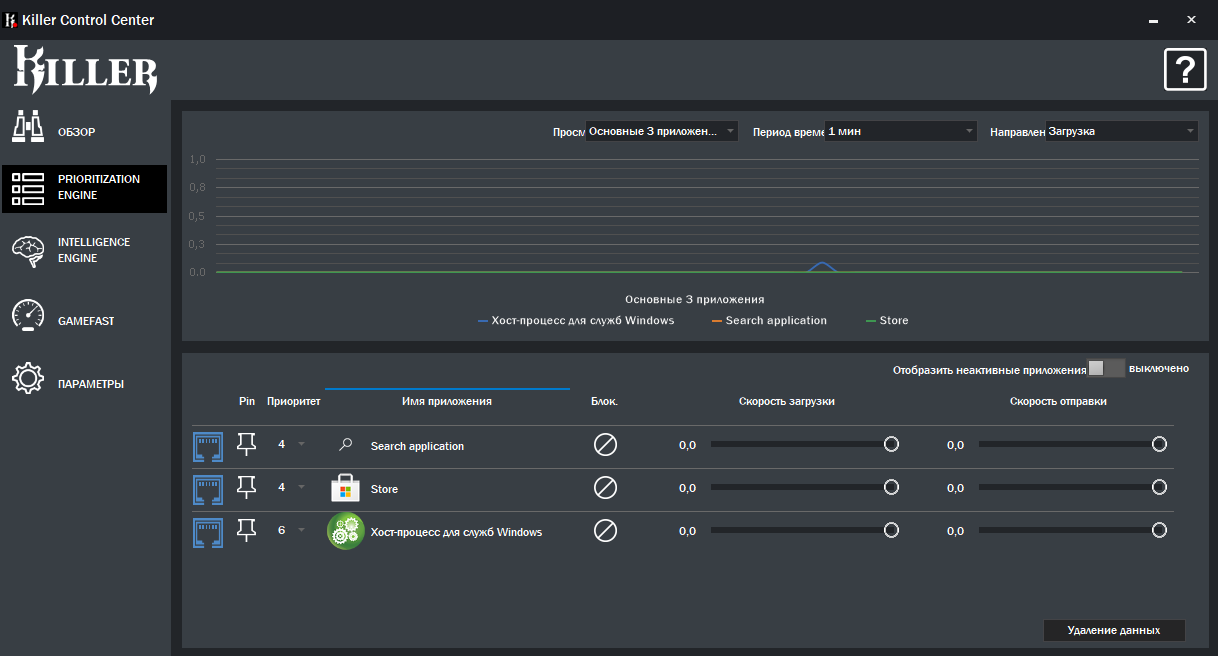1218x656 pixels.
Task: Open the Intelligence Engine section
Action: 84,252
